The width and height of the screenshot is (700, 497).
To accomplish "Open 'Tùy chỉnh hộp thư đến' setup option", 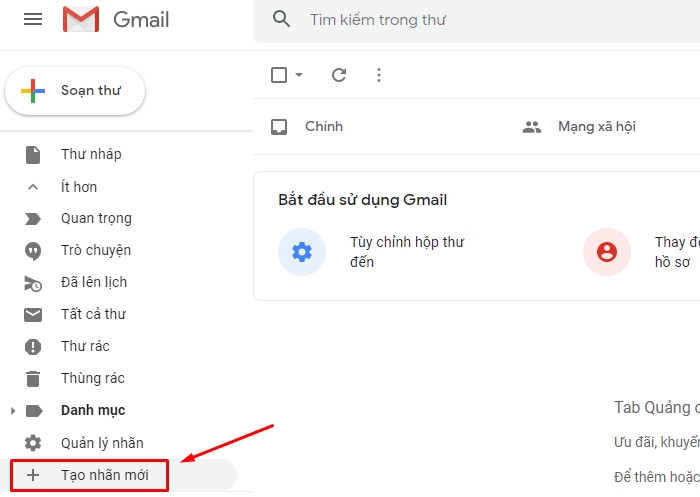I will coord(407,252).
